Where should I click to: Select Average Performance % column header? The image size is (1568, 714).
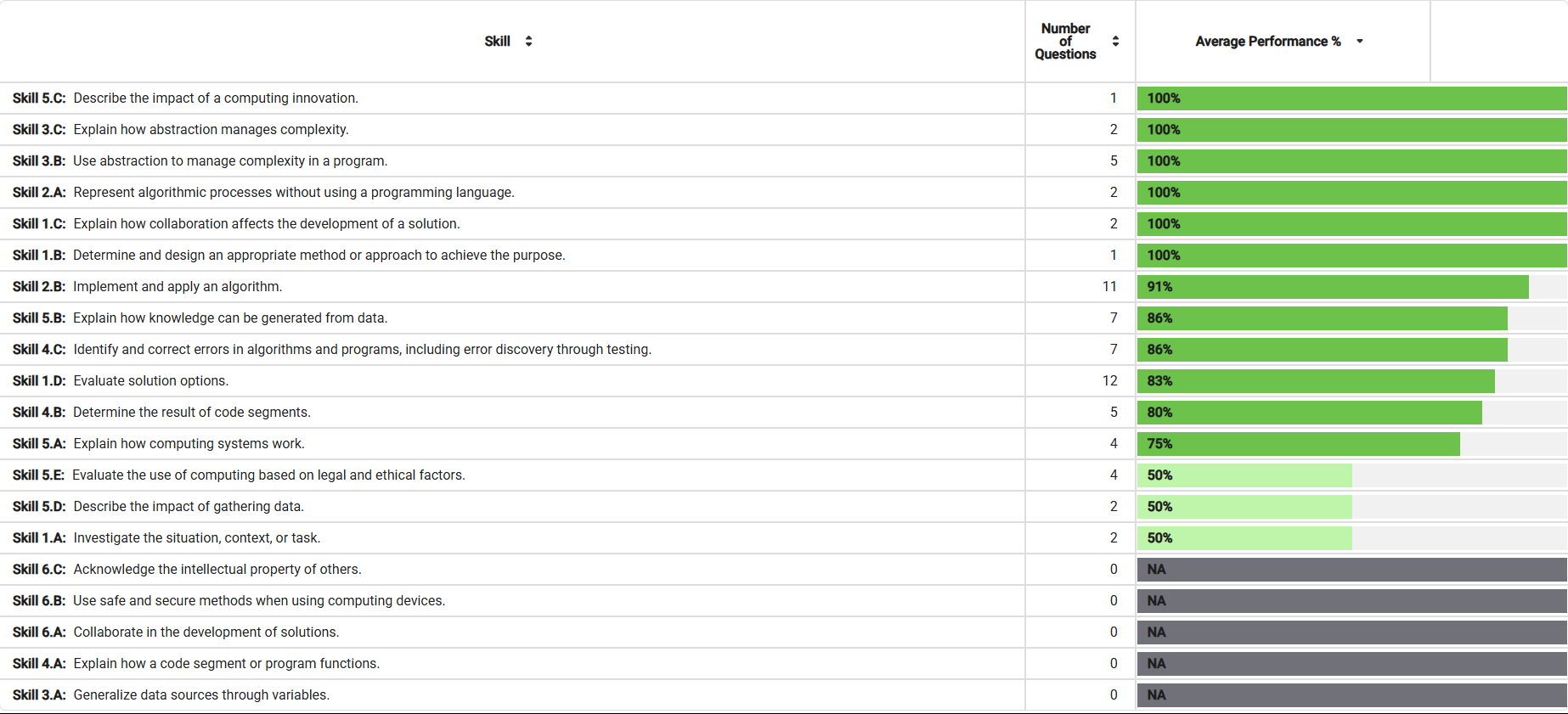click(x=1267, y=42)
